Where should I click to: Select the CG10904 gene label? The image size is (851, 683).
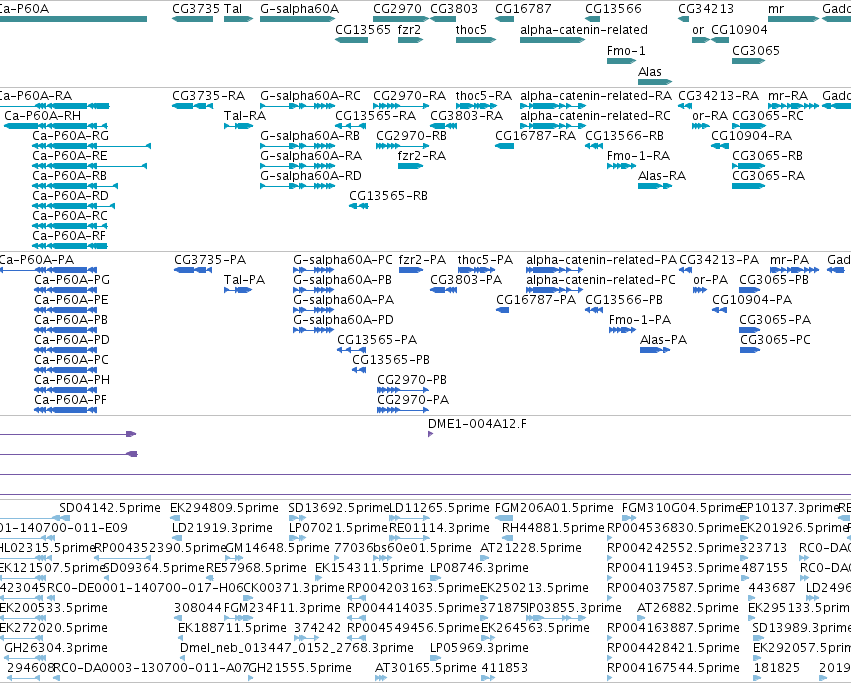click(x=739, y=29)
